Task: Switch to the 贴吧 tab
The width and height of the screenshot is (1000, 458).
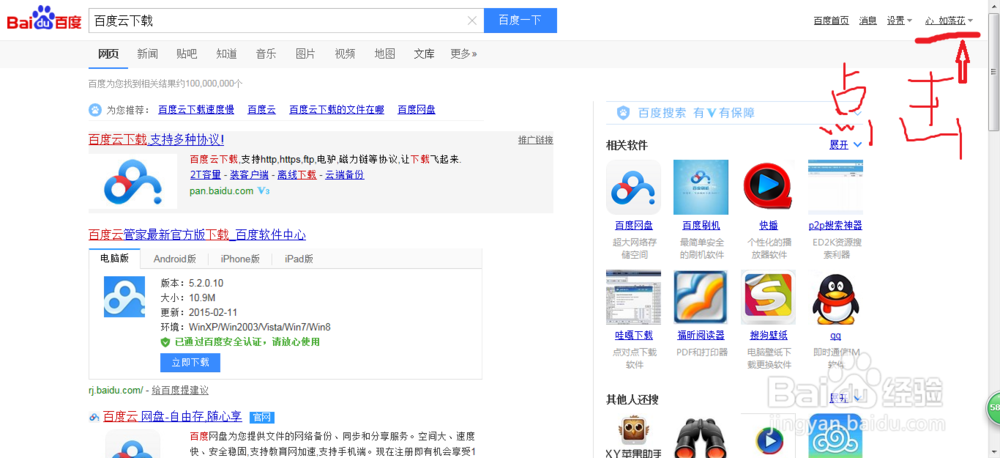Action: tap(187, 54)
